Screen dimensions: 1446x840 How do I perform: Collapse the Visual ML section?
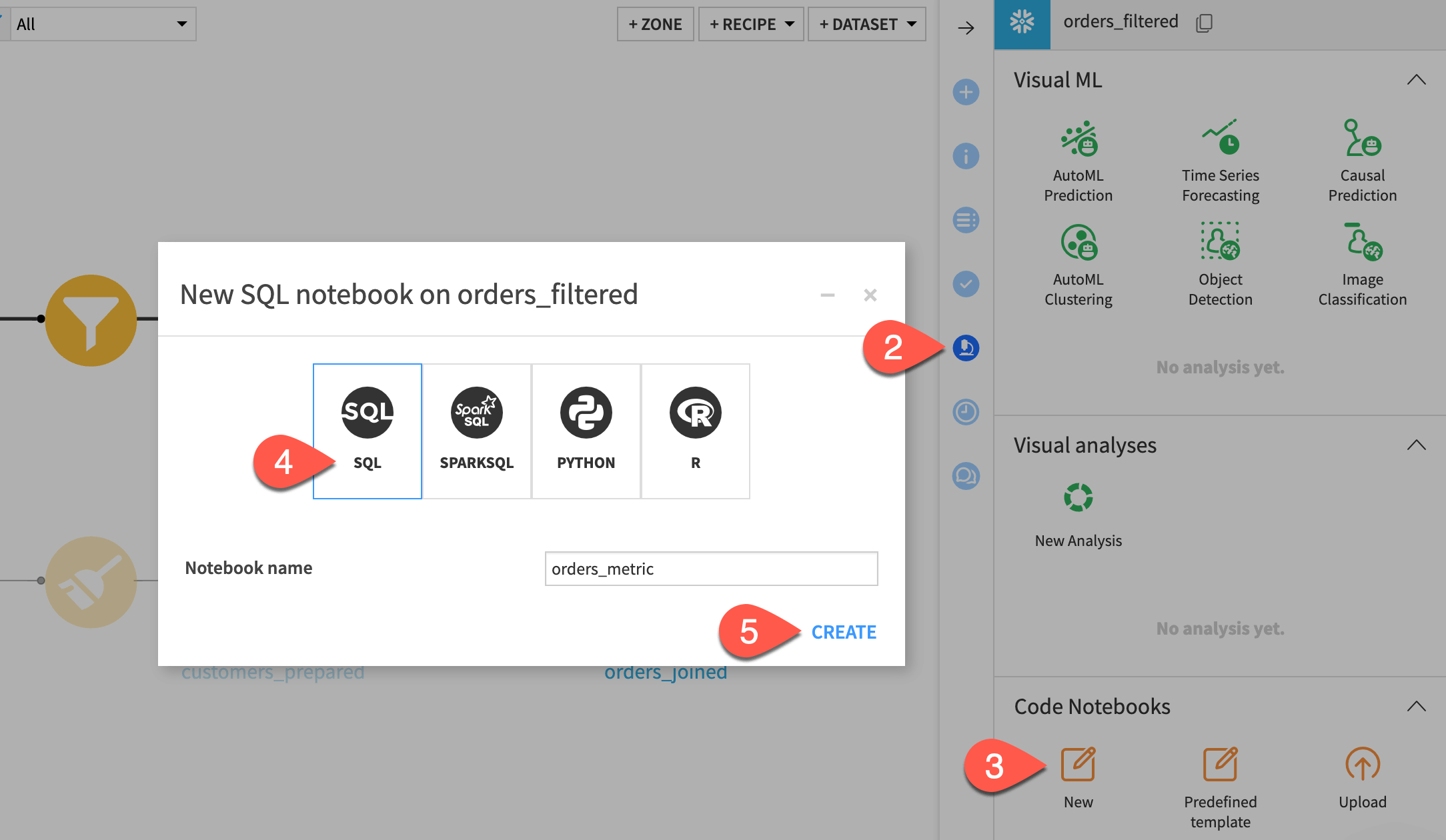[x=1417, y=80]
